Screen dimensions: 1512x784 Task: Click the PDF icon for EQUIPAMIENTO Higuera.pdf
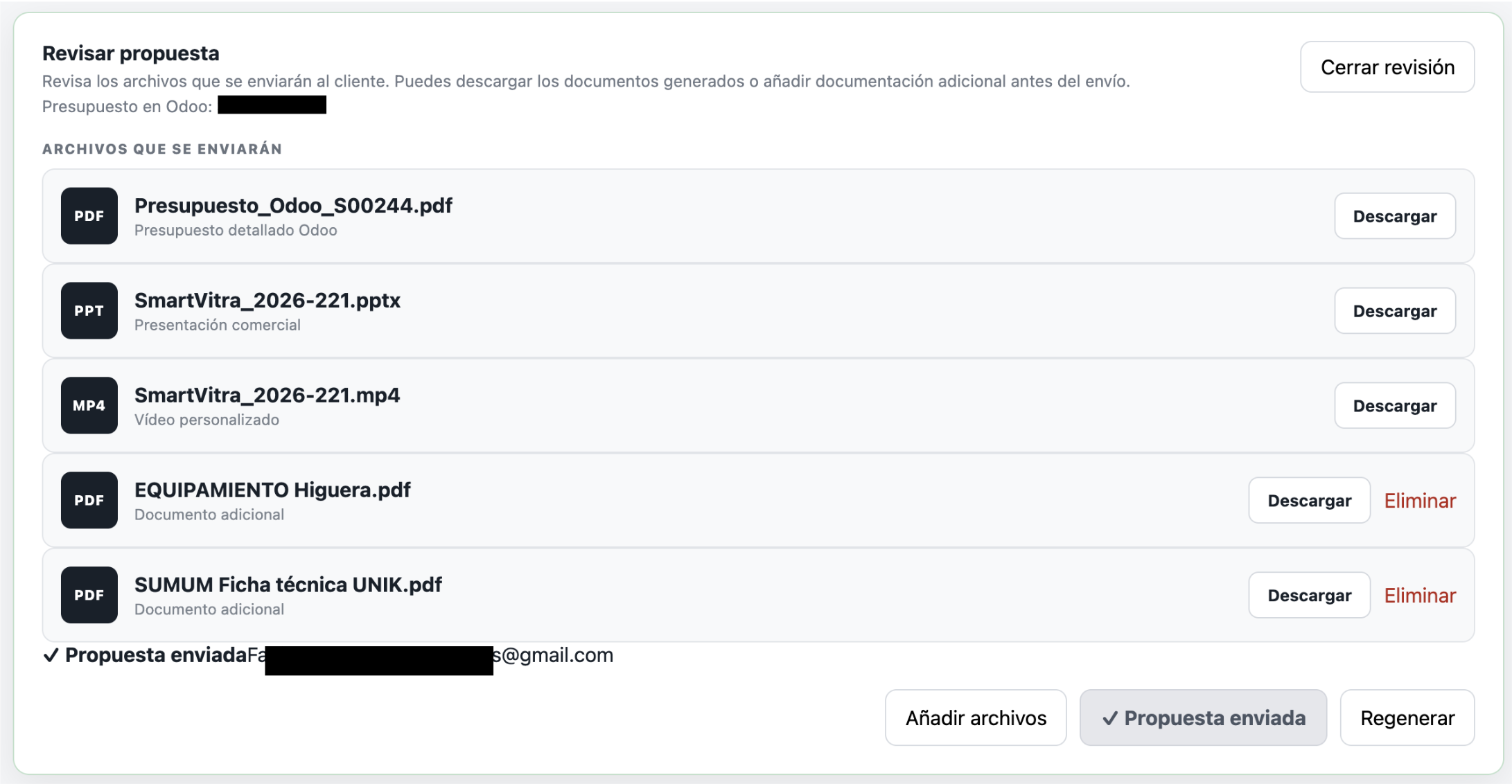tap(89, 500)
